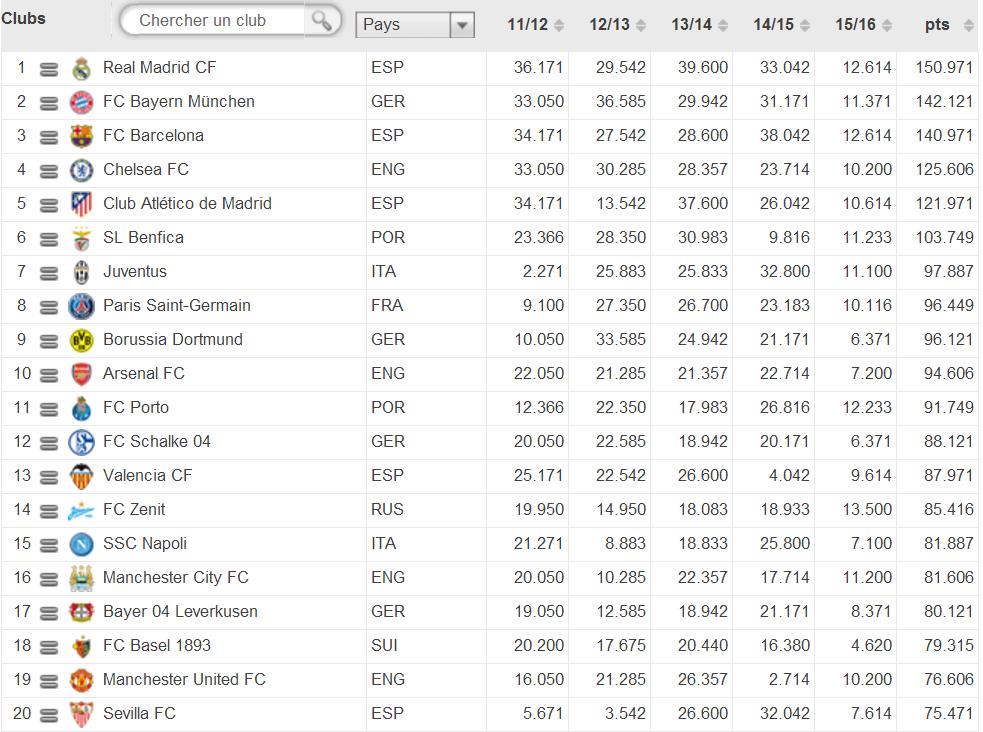This screenshot has height=732, width=983.
Task: Click the Chelsea FC crest icon
Action: pyautogui.click(x=81, y=170)
